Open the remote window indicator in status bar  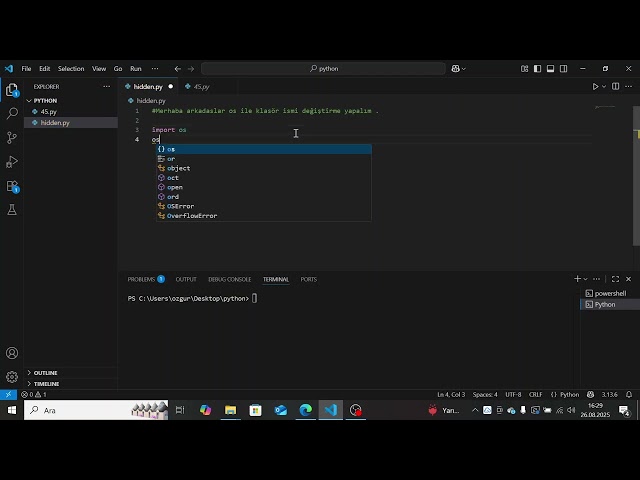pyautogui.click(x=8, y=394)
